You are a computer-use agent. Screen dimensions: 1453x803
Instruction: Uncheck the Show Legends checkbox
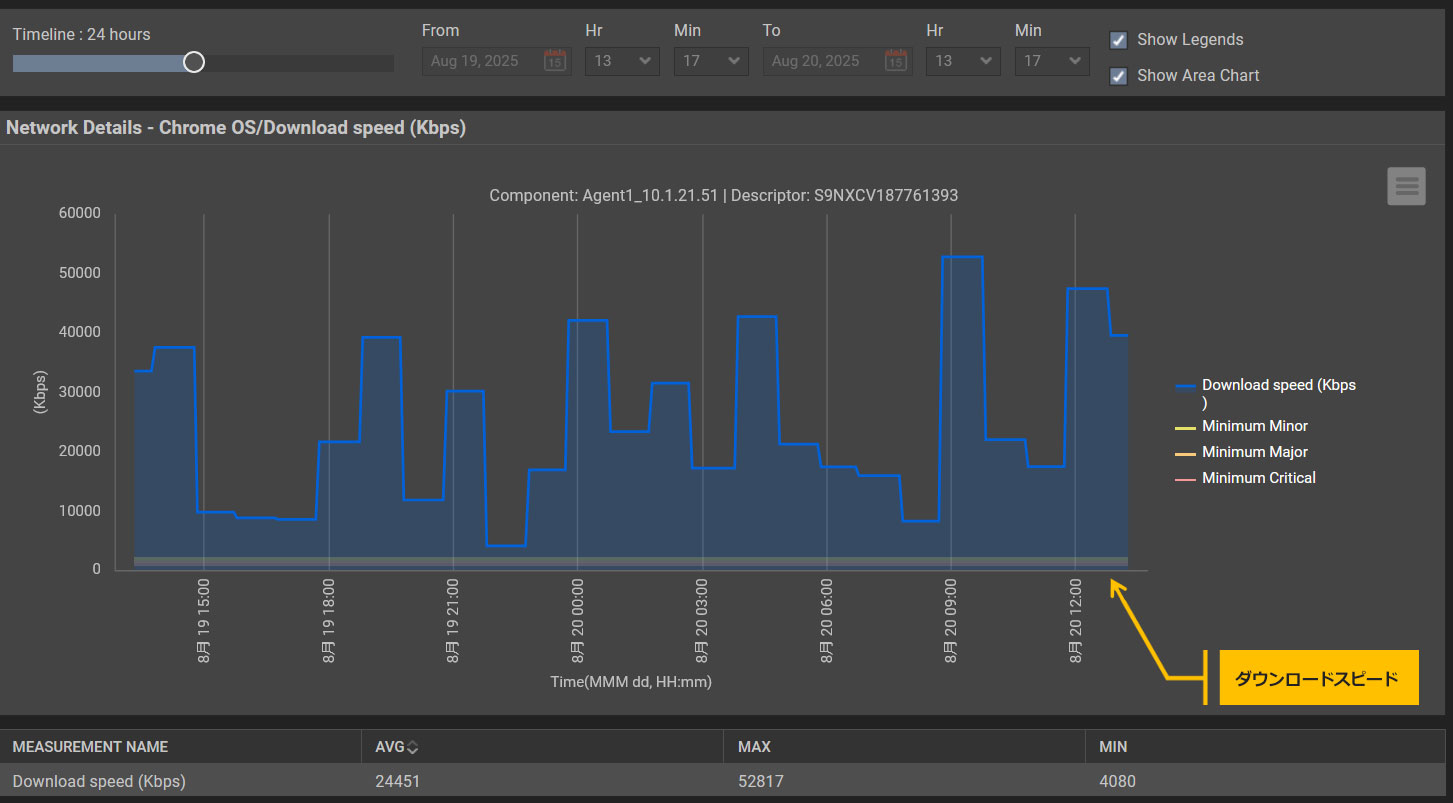[x=1119, y=40]
